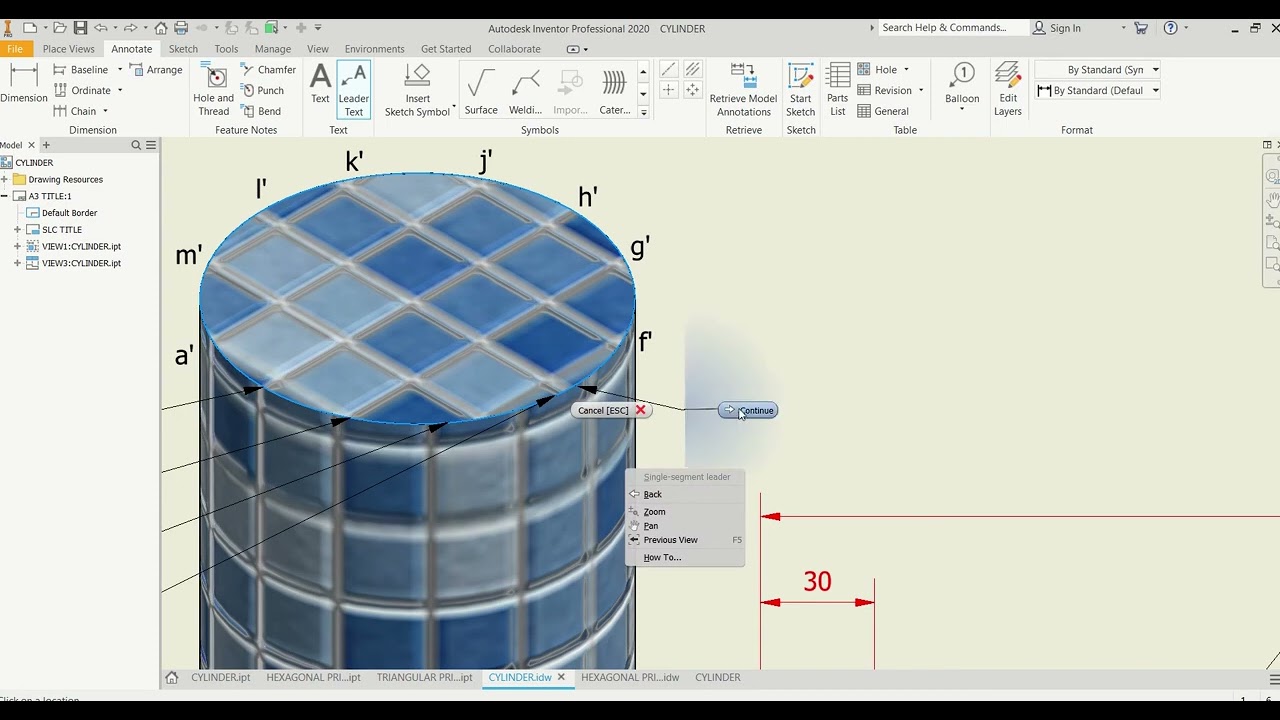Select the Surface texture symbol
1280x720 pixels.
pos(481,90)
